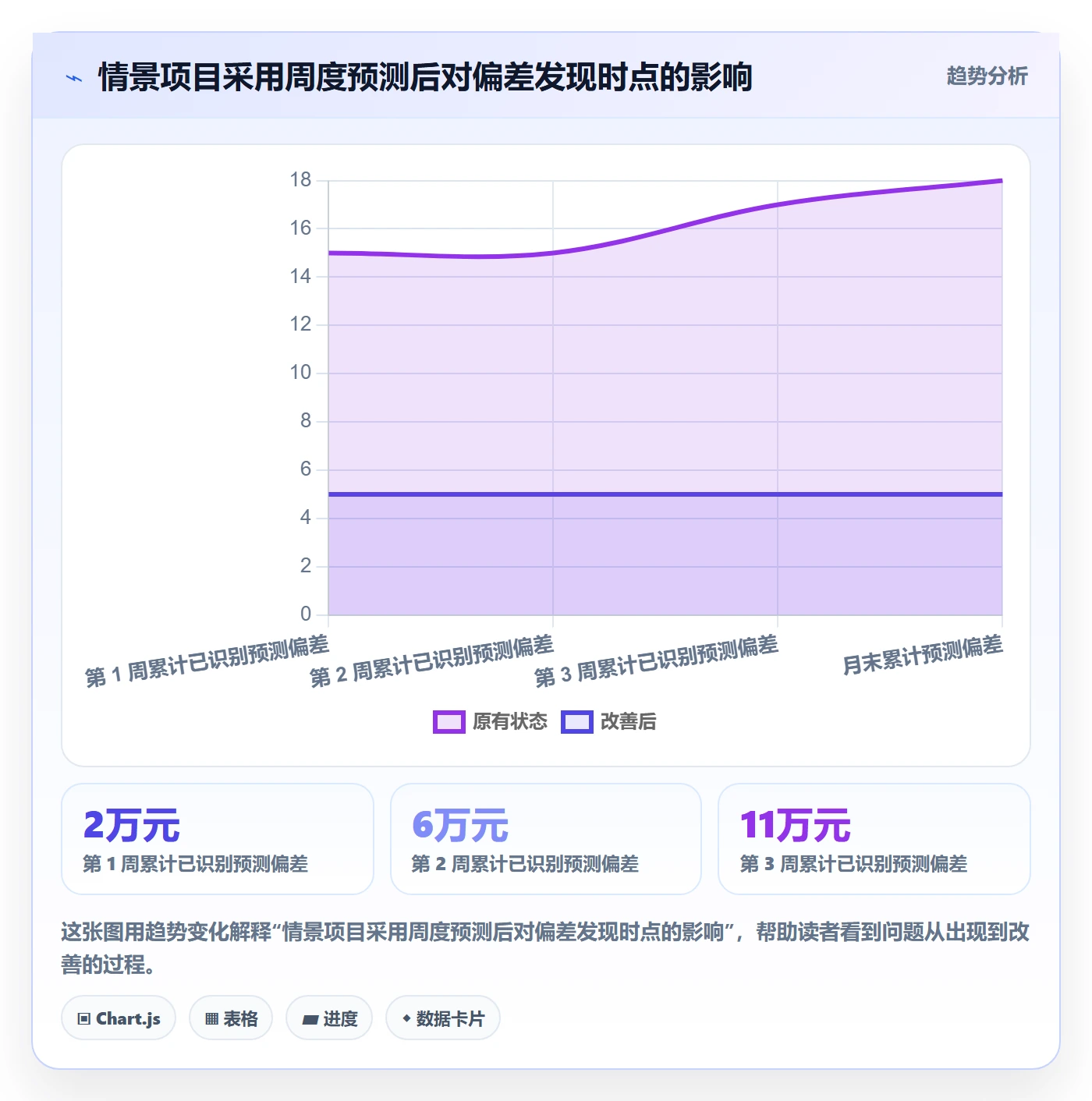This screenshot has height=1101, width=1092.
Task: Click the 第 3 周累计已识别预测偏差 caption under 11万元
Action: [853, 864]
